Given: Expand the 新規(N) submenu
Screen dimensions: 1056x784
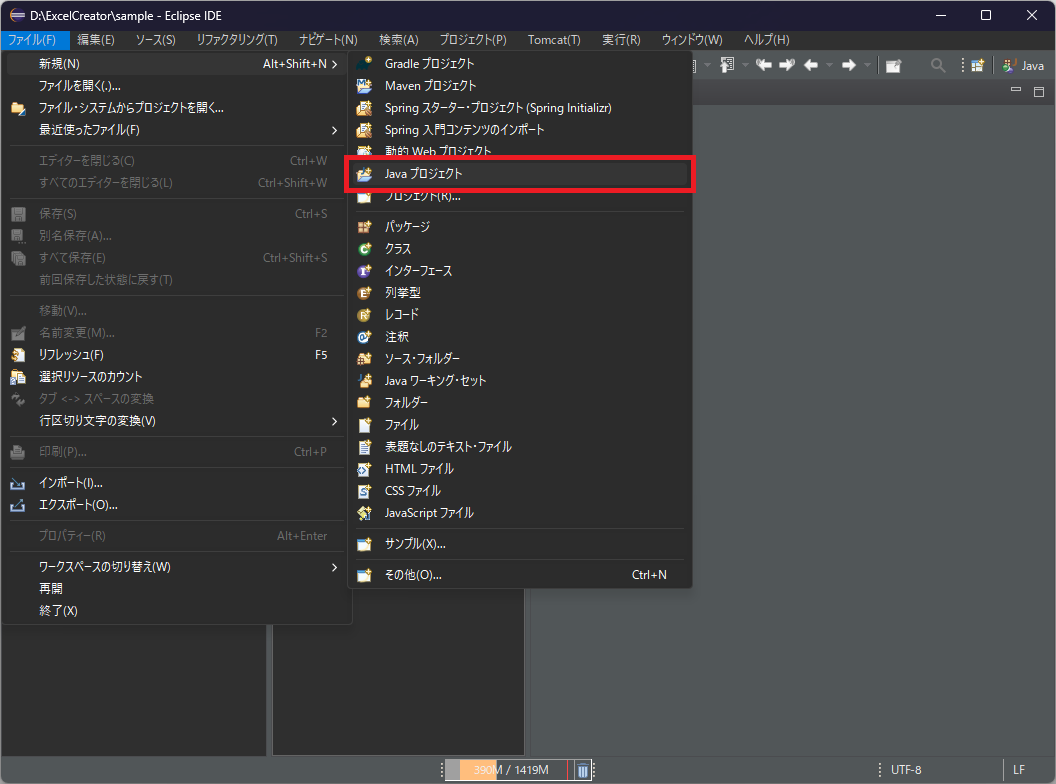Looking at the screenshot, I should click(x=176, y=64).
